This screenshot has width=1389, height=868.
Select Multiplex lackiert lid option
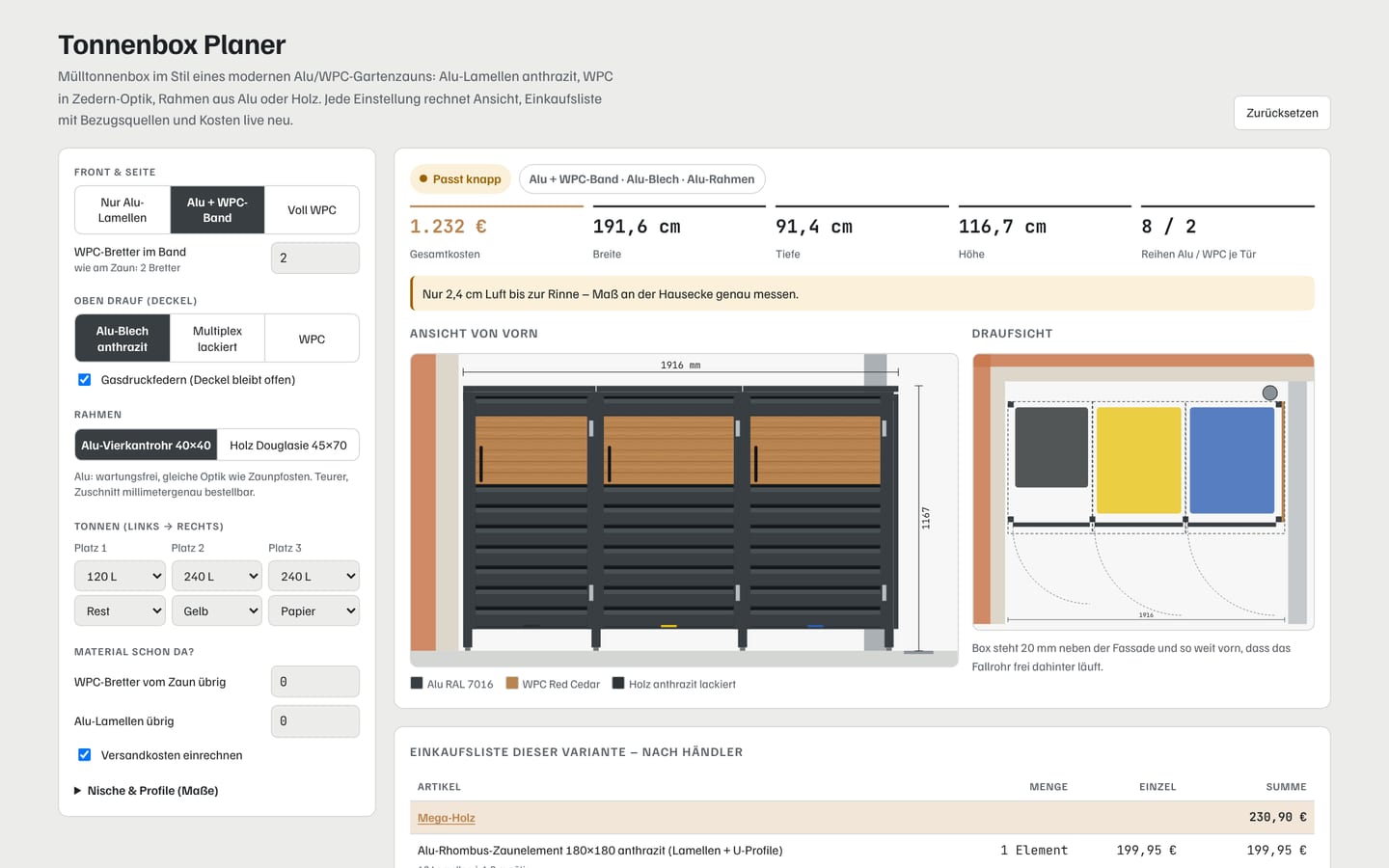[217, 339]
